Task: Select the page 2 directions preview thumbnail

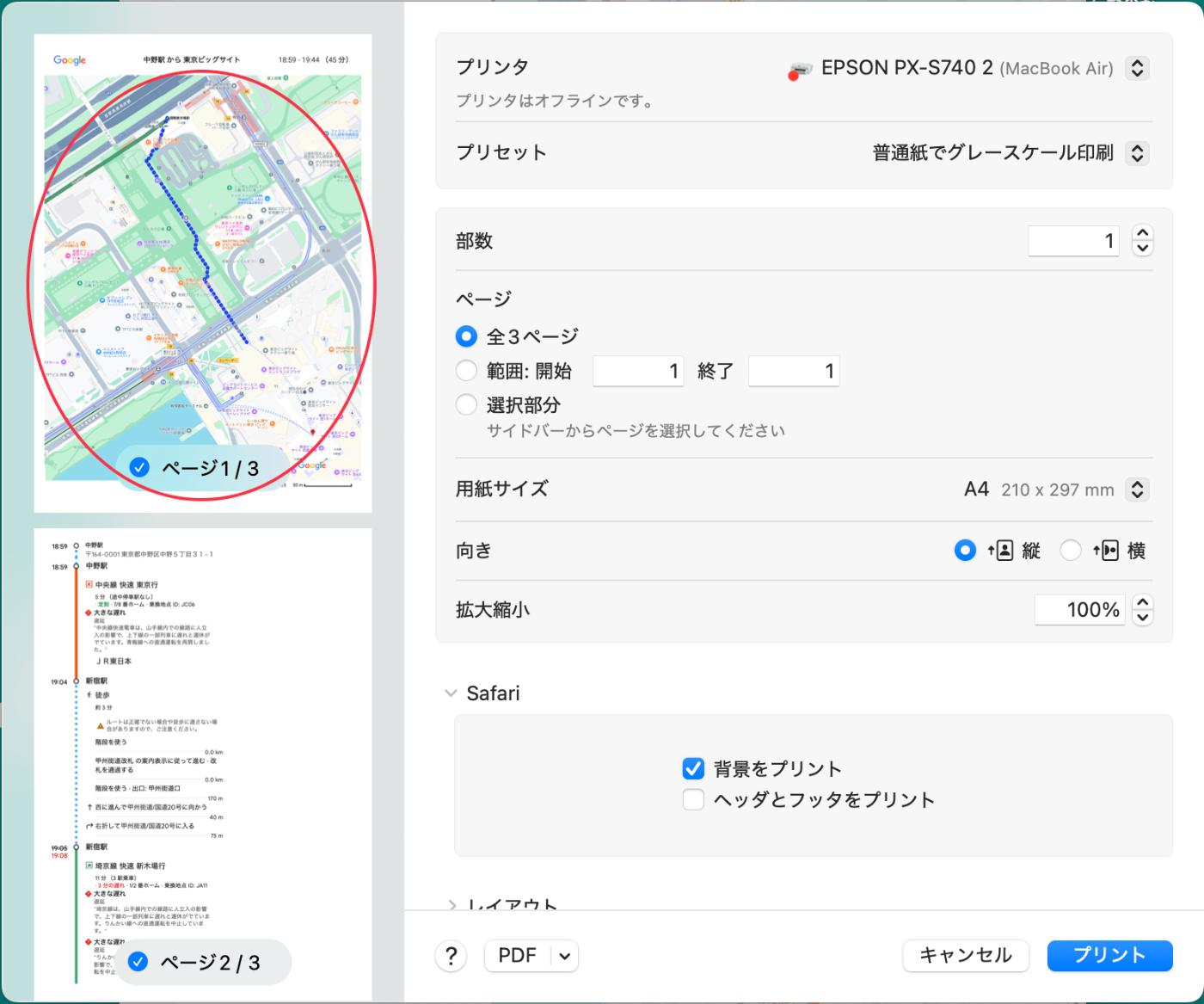Action: point(203,764)
